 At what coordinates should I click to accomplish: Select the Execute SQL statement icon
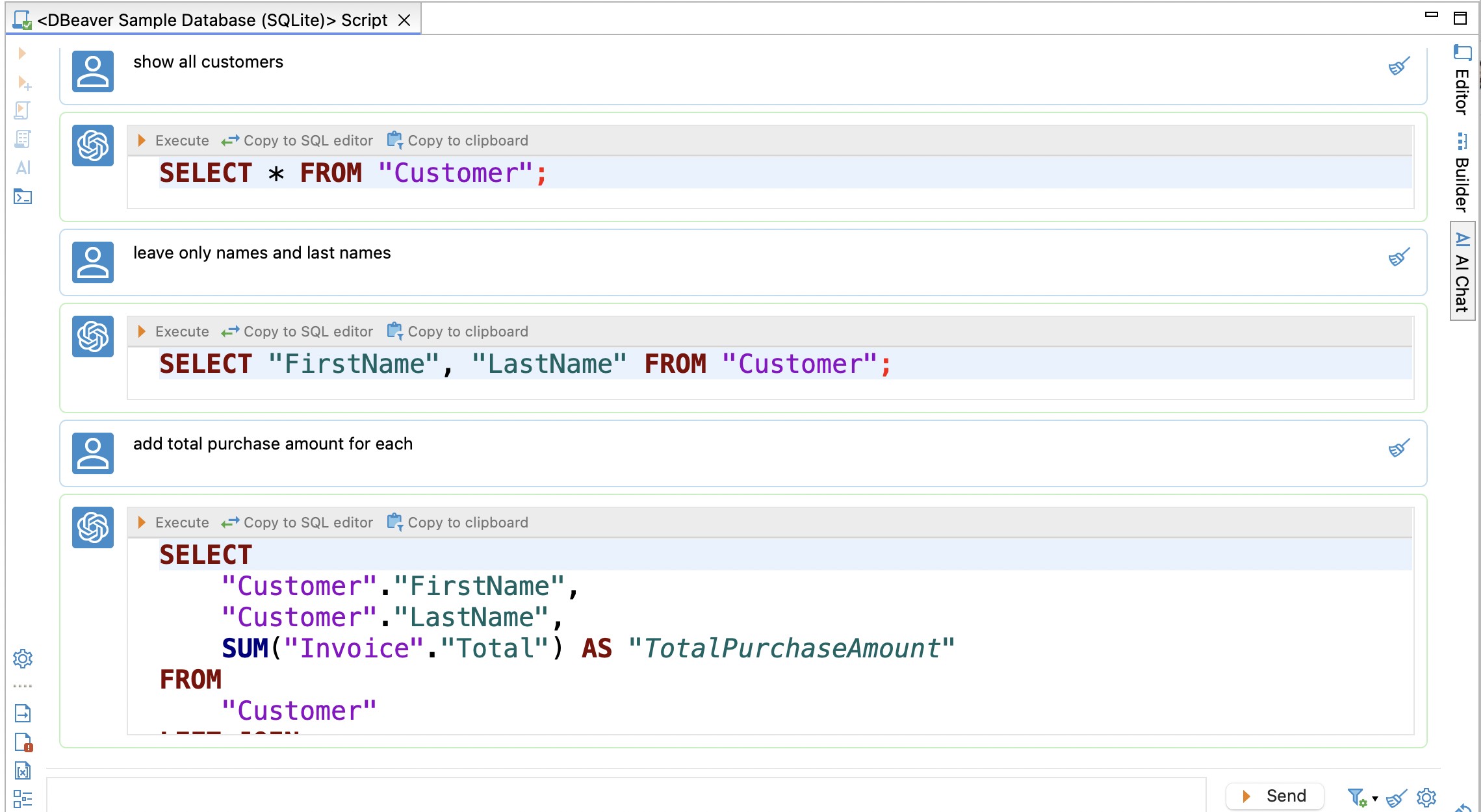tap(23, 54)
